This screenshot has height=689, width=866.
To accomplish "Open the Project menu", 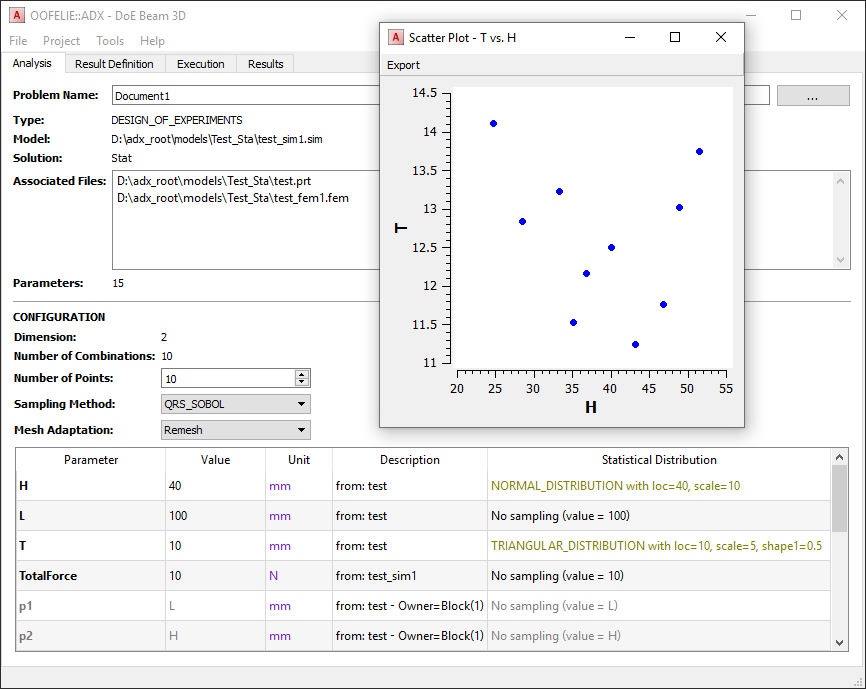I will (x=61, y=40).
